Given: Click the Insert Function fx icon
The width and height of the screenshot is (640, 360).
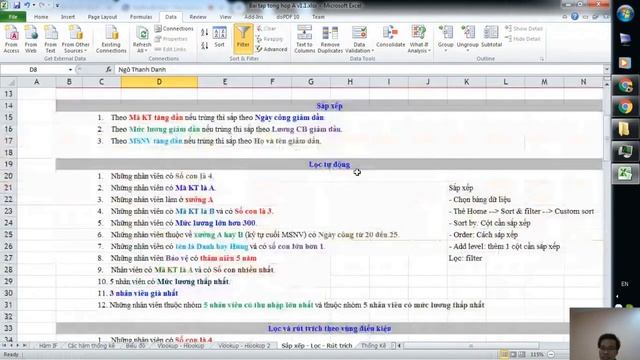Looking at the screenshot, I should 109,70.
